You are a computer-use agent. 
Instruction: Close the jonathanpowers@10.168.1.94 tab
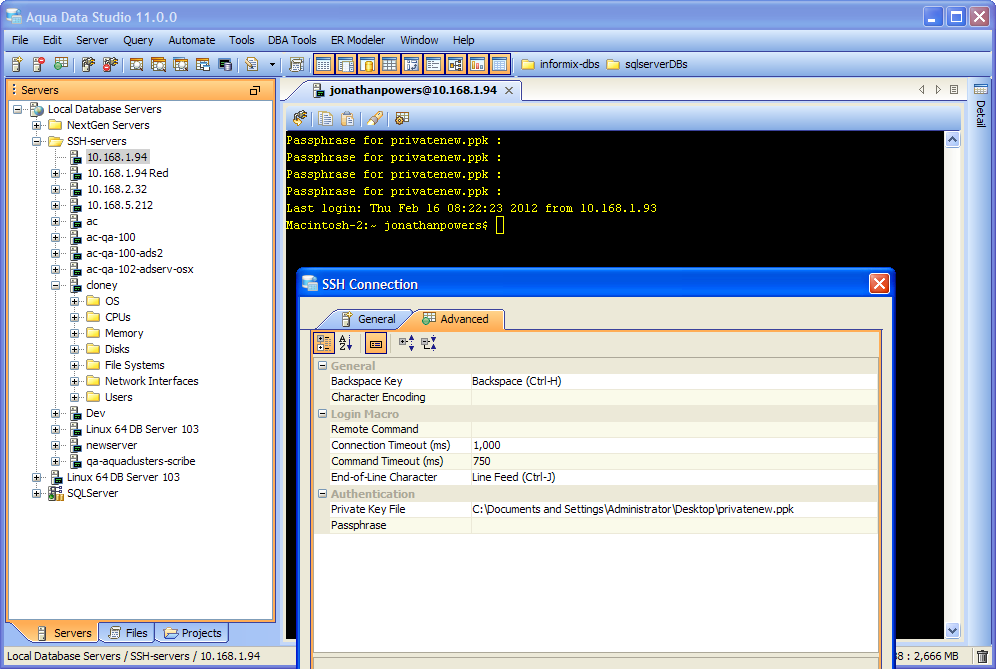pos(509,91)
